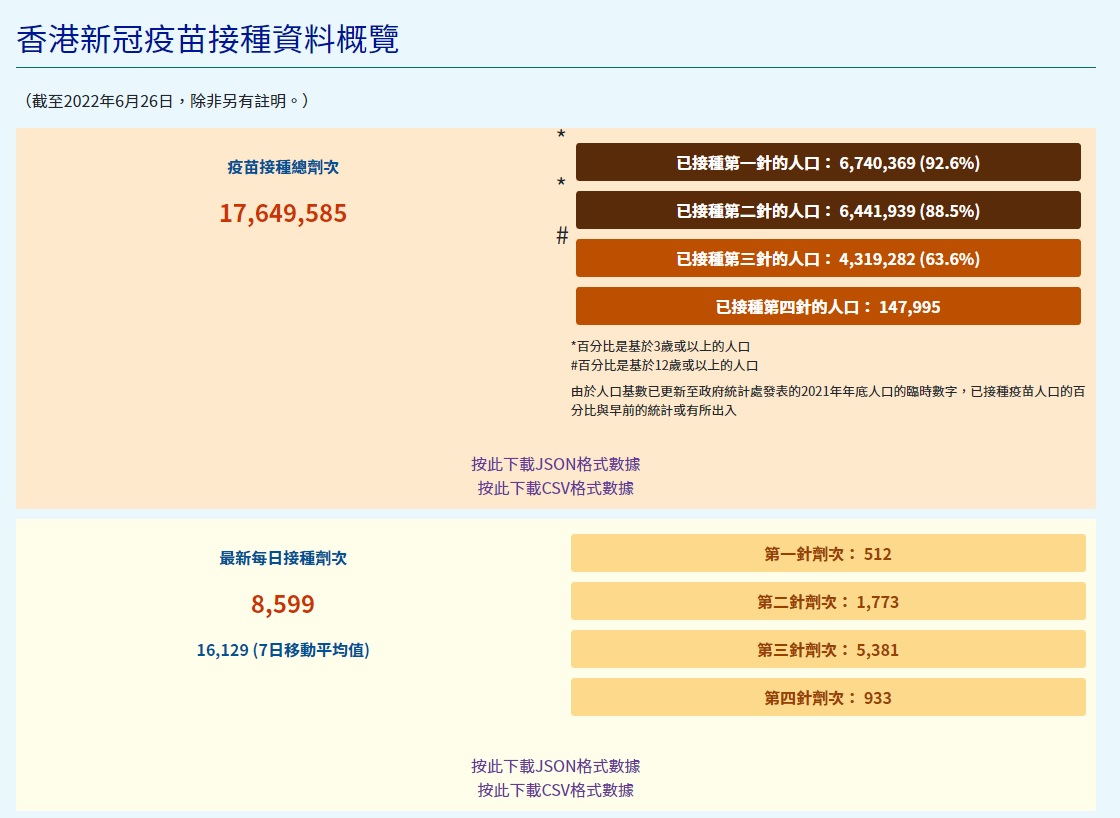Click the daily doses figure 8,599
Screen dimensions: 1120x818
(283, 604)
